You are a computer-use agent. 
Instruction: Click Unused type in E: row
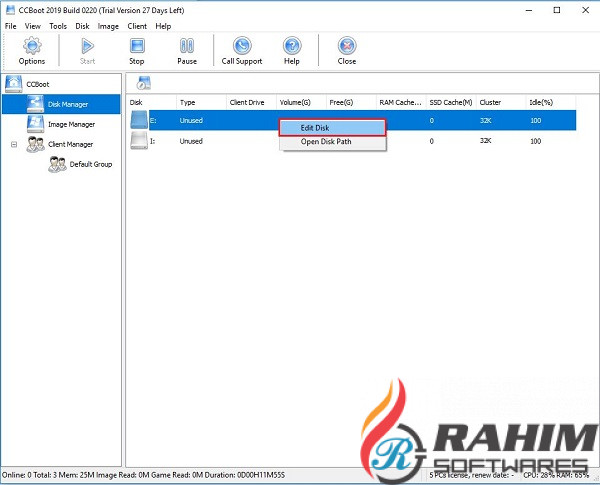click(x=191, y=120)
